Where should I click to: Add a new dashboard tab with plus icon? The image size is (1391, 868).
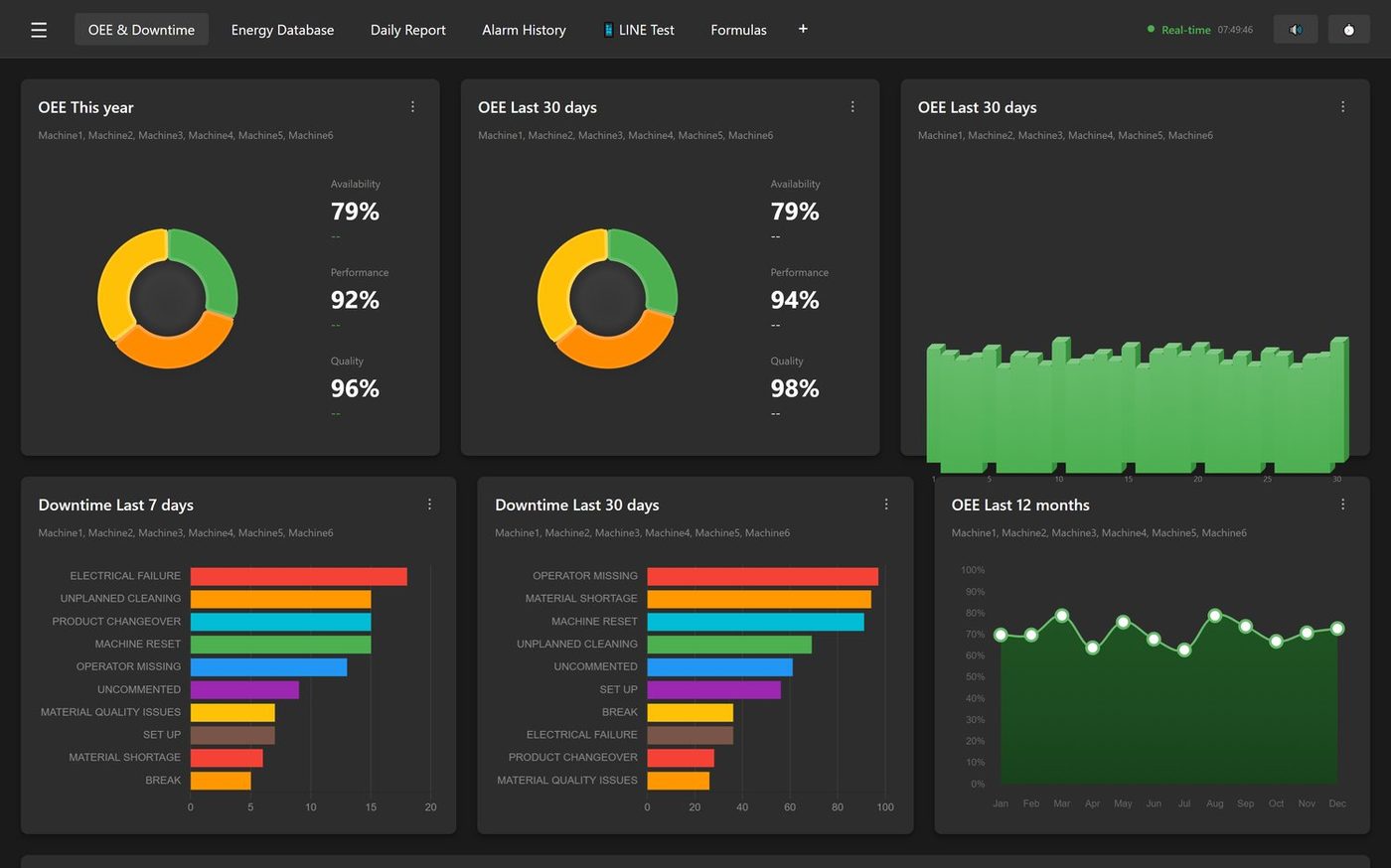click(803, 29)
